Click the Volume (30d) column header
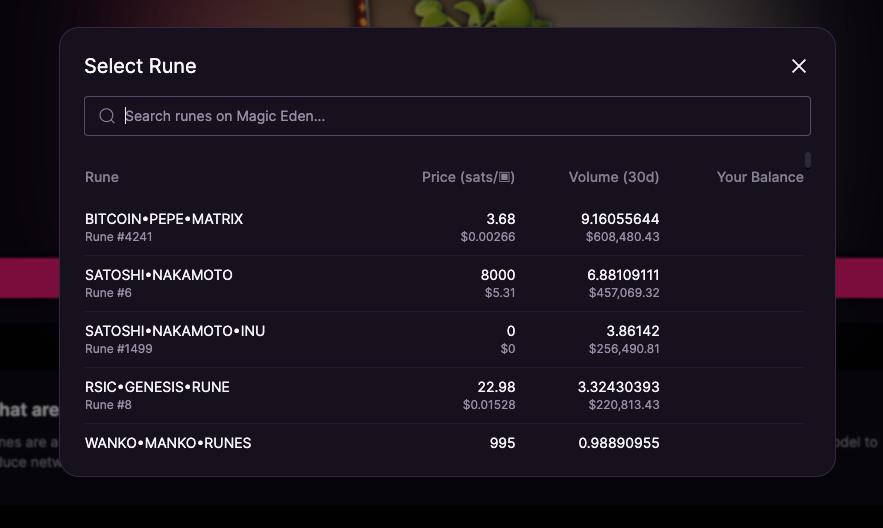 click(x=614, y=177)
